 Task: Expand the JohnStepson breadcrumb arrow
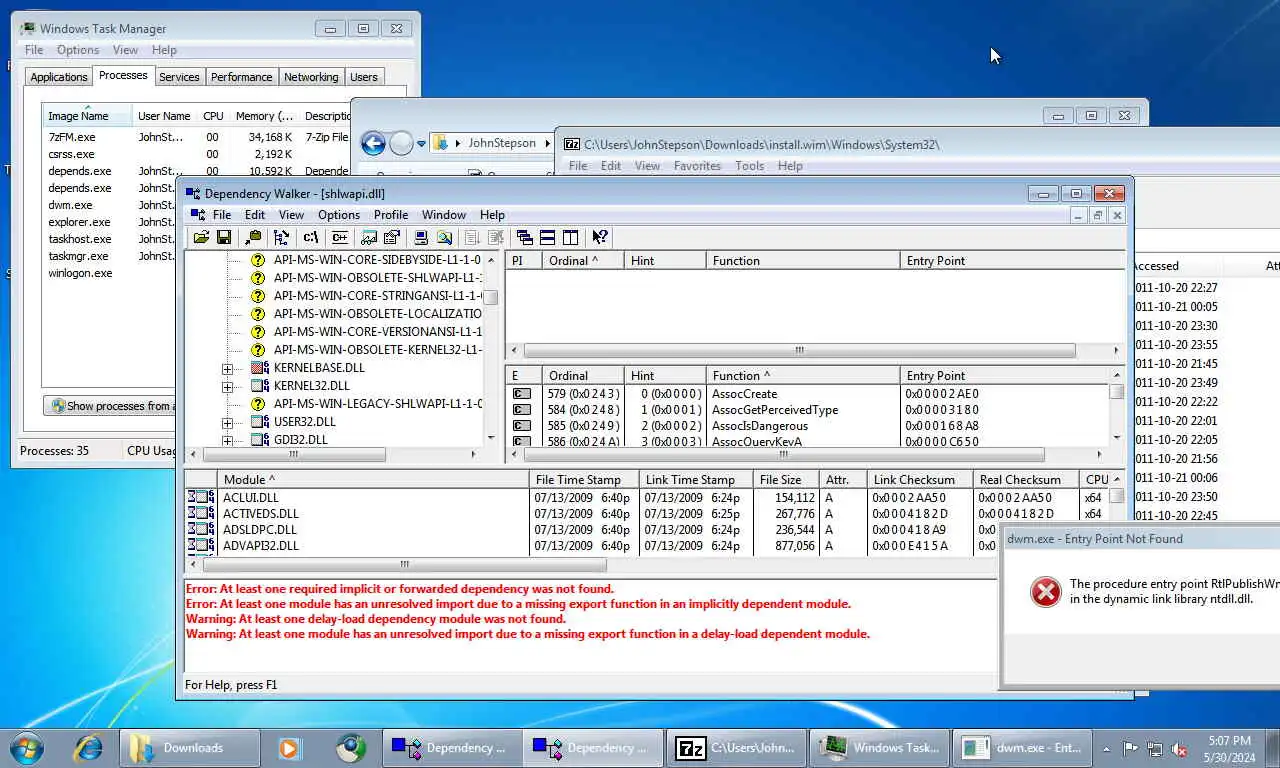pyautogui.click(x=546, y=143)
